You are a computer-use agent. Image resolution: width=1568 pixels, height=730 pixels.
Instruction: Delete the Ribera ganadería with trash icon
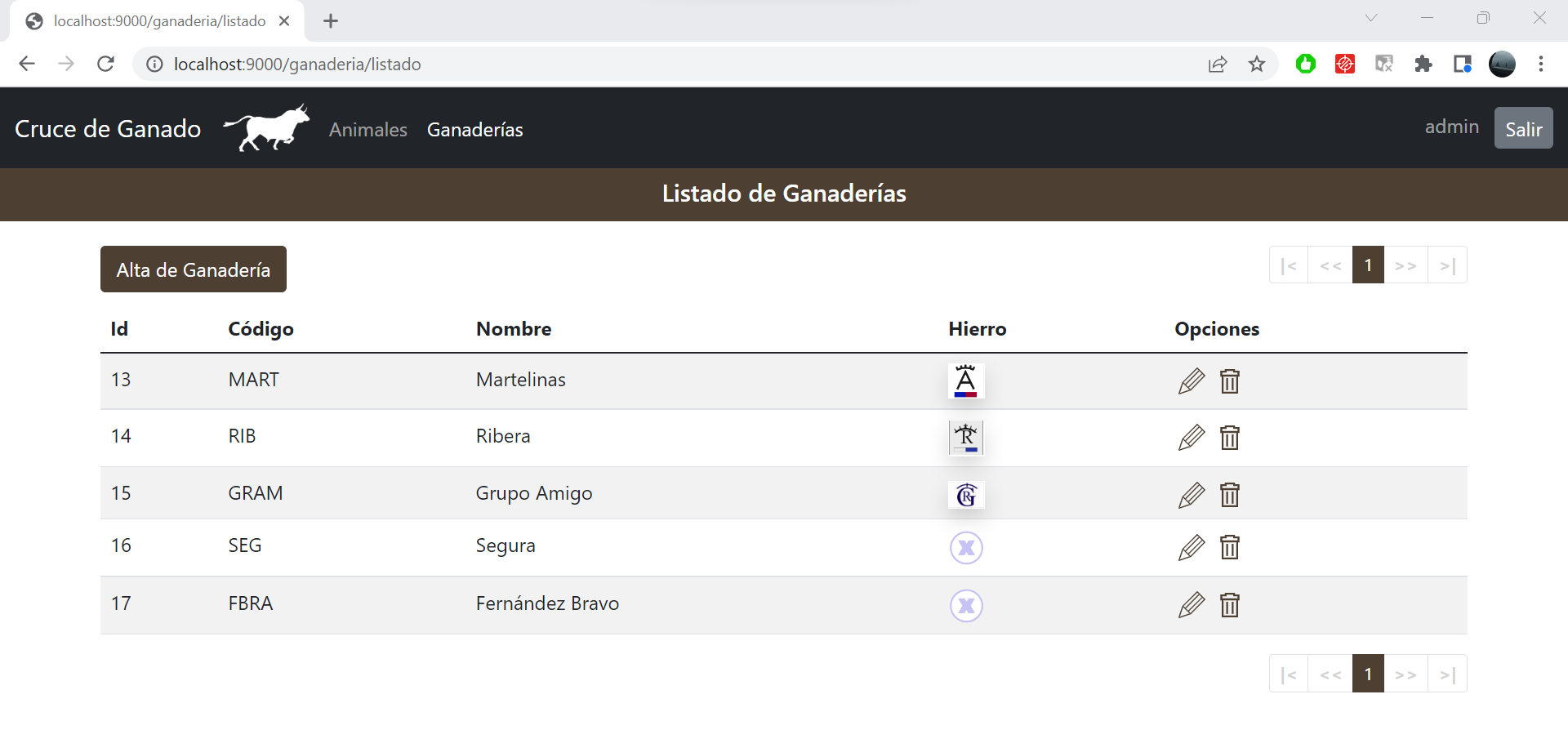[1229, 438]
